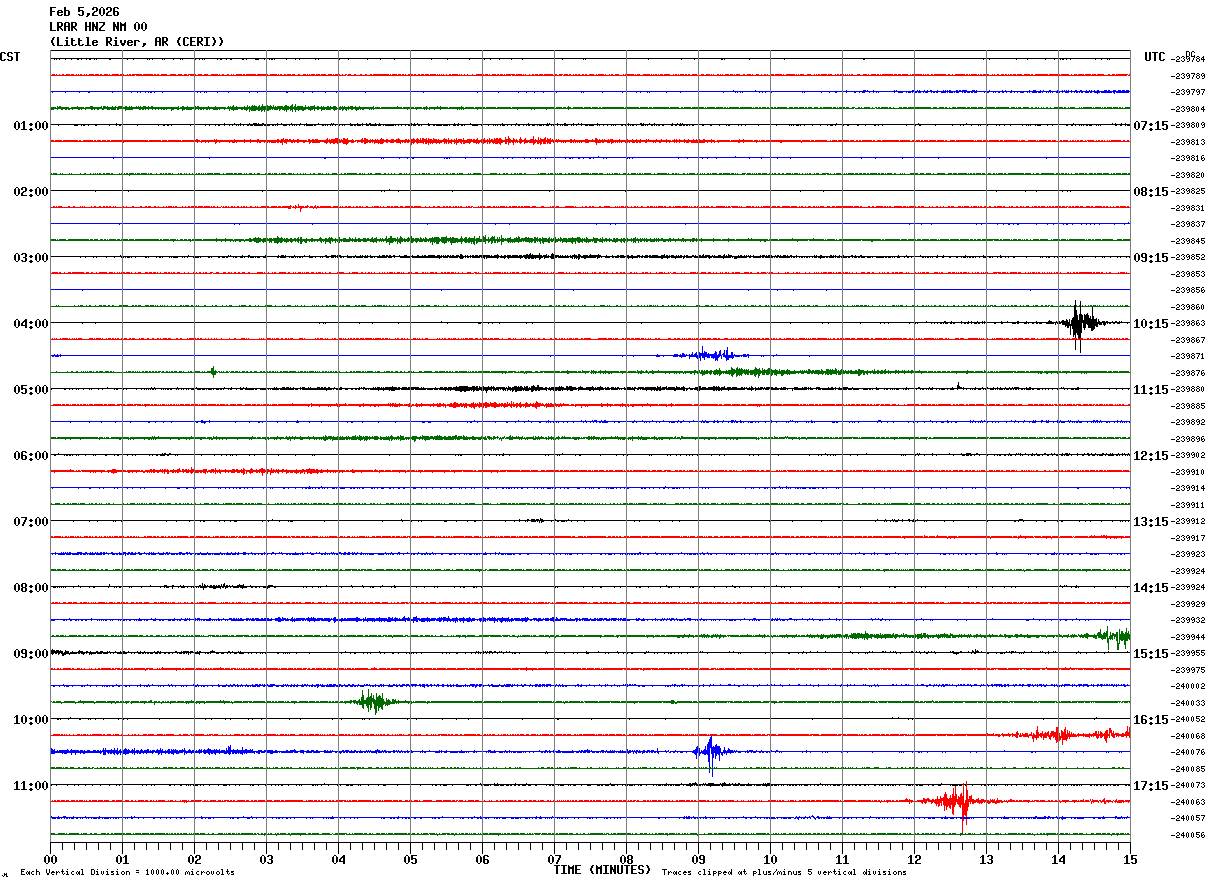Click the green seismic burst near minute 4.5 below 09:00
Image resolution: width=1210 pixels, height=886 pixels.
[374, 701]
